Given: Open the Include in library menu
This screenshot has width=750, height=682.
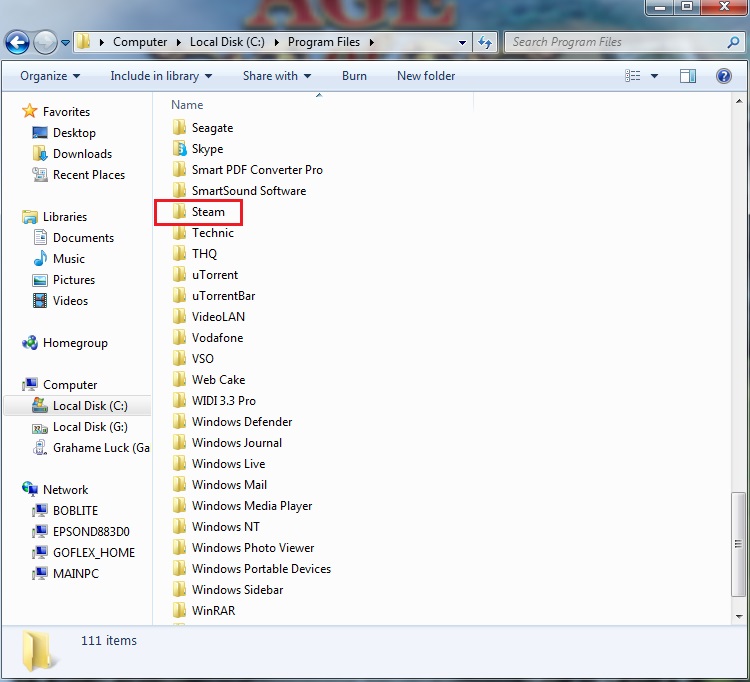Looking at the screenshot, I should (161, 76).
